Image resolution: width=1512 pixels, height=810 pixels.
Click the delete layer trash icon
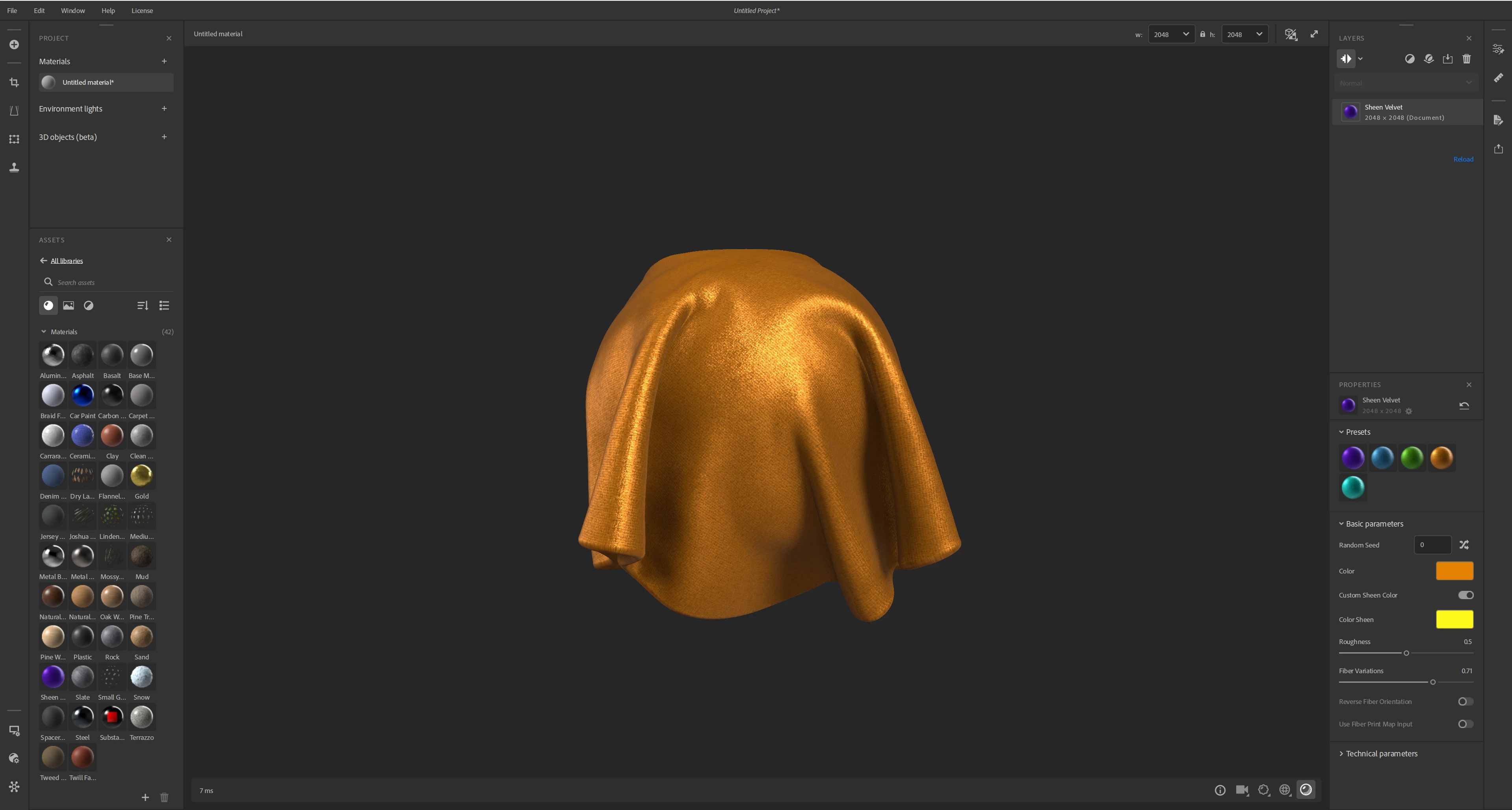[1467, 59]
